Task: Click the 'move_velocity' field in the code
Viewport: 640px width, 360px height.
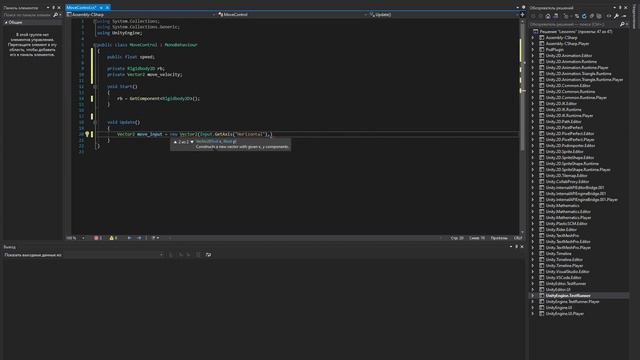Action: (x=164, y=75)
